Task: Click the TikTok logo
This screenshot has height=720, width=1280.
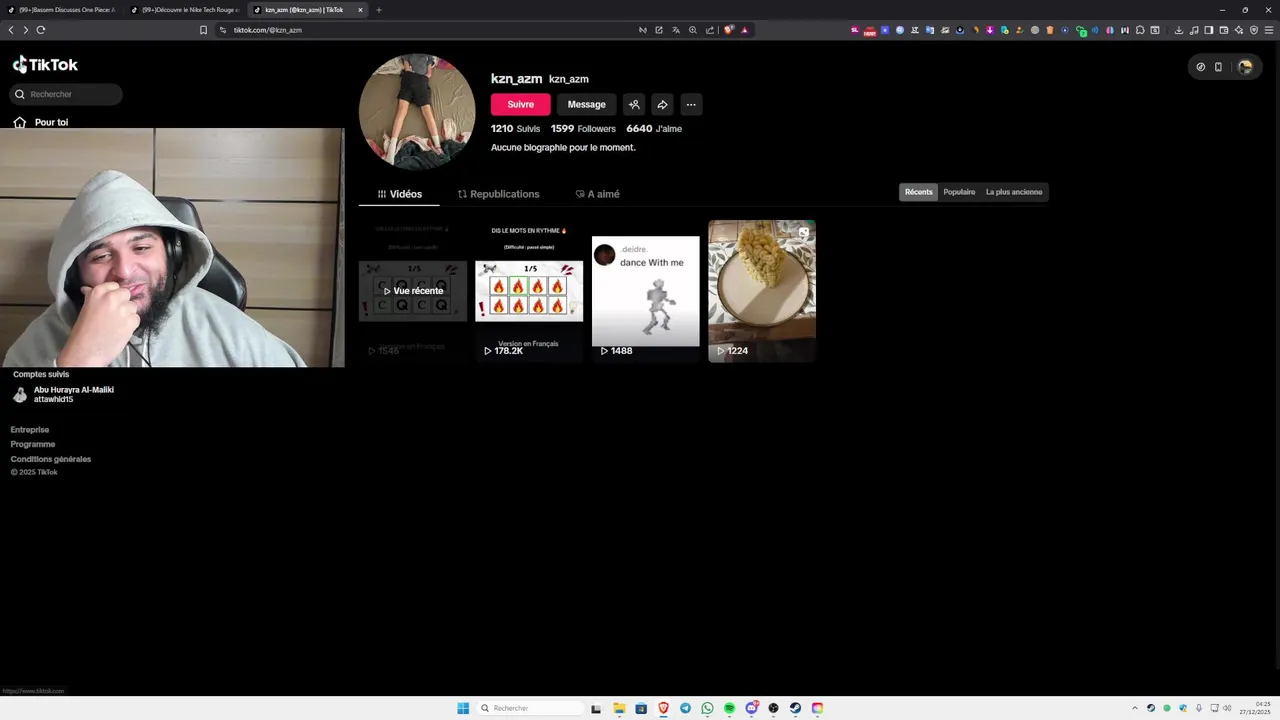Action: (45, 65)
